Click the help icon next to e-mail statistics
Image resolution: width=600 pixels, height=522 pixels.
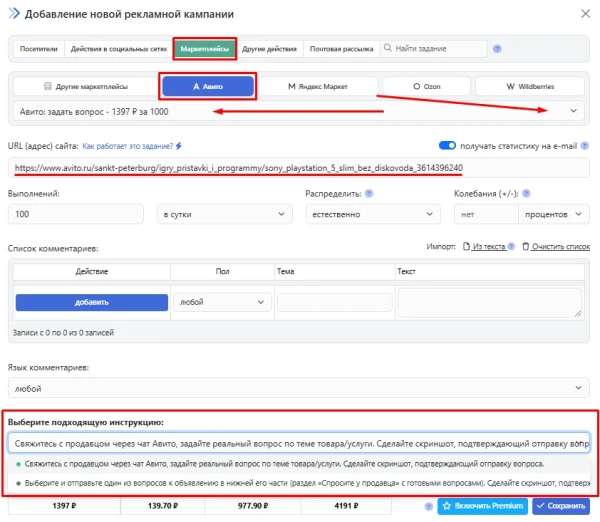584,144
